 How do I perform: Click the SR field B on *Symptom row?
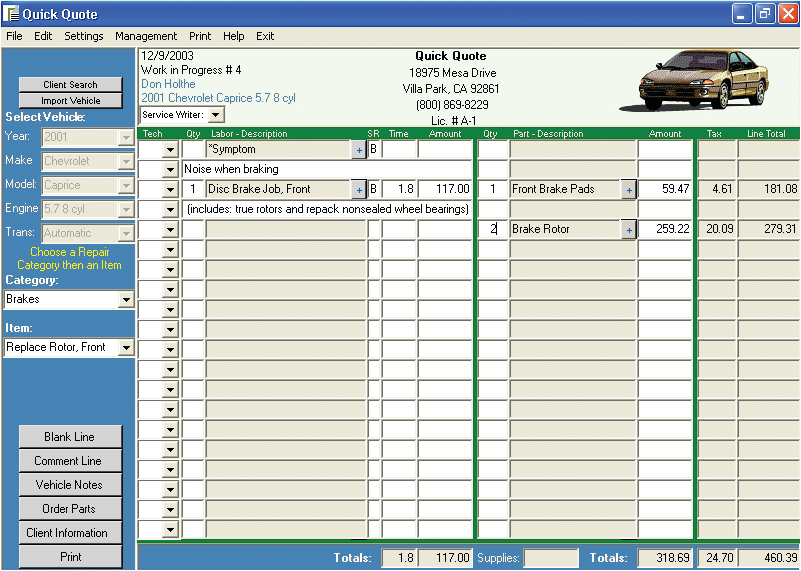point(374,150)
